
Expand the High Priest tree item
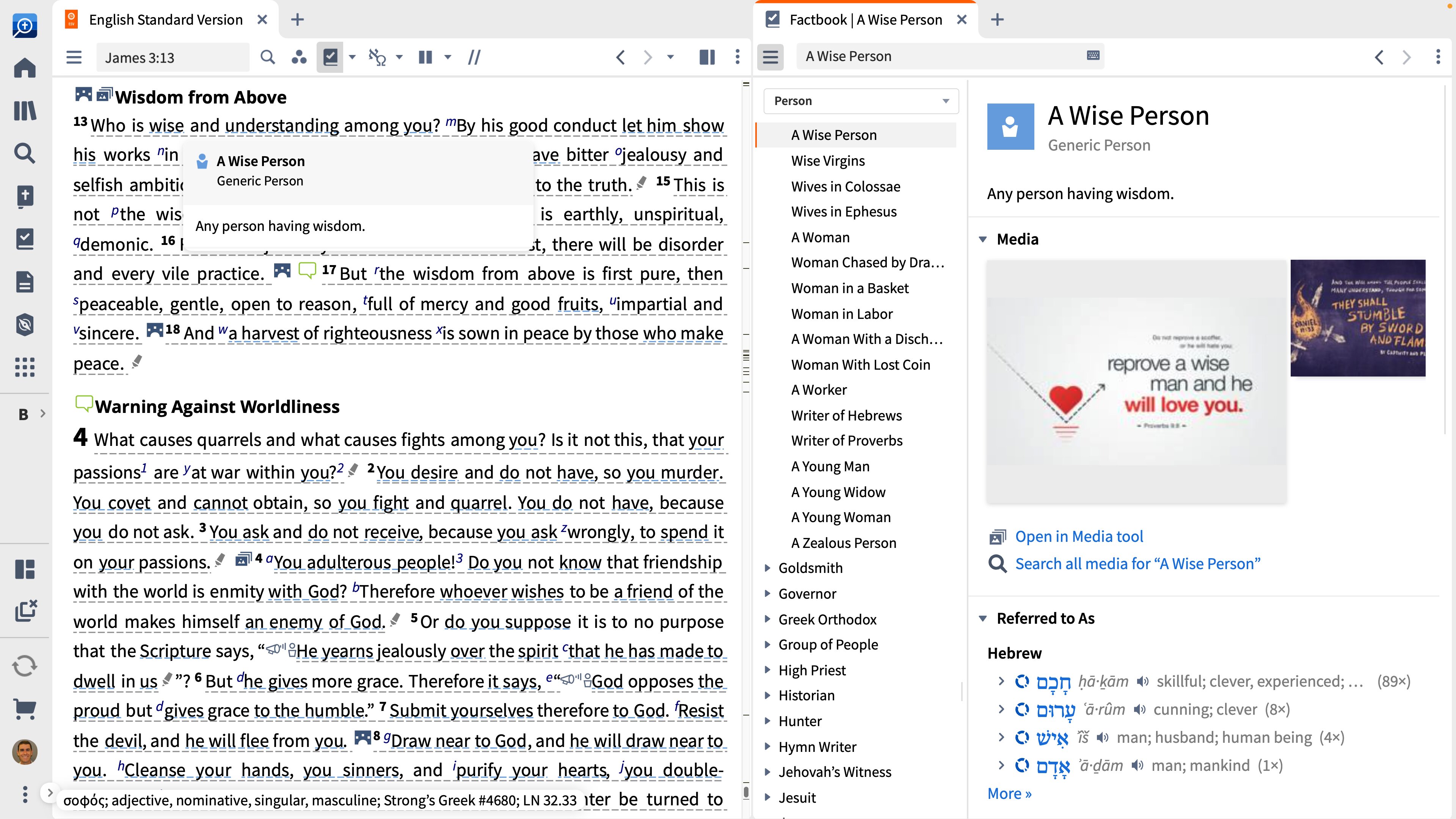coord(767,670)
